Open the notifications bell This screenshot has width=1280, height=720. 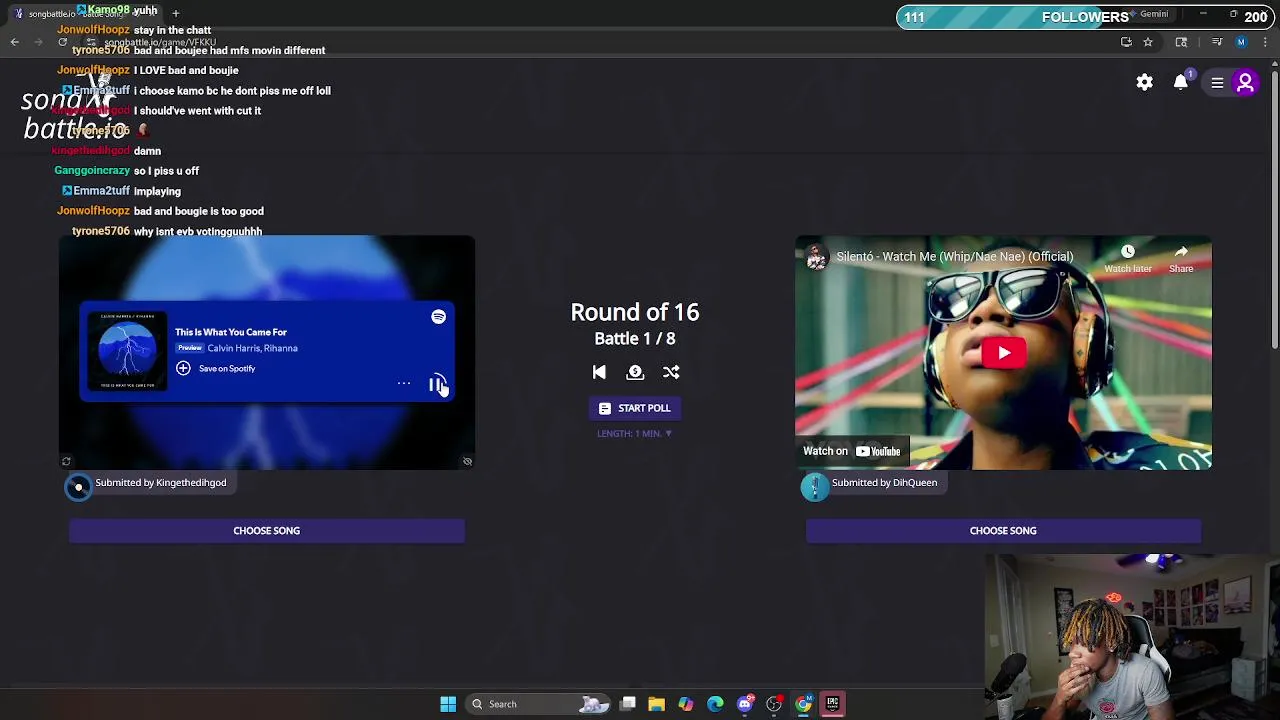[1181, 82]
